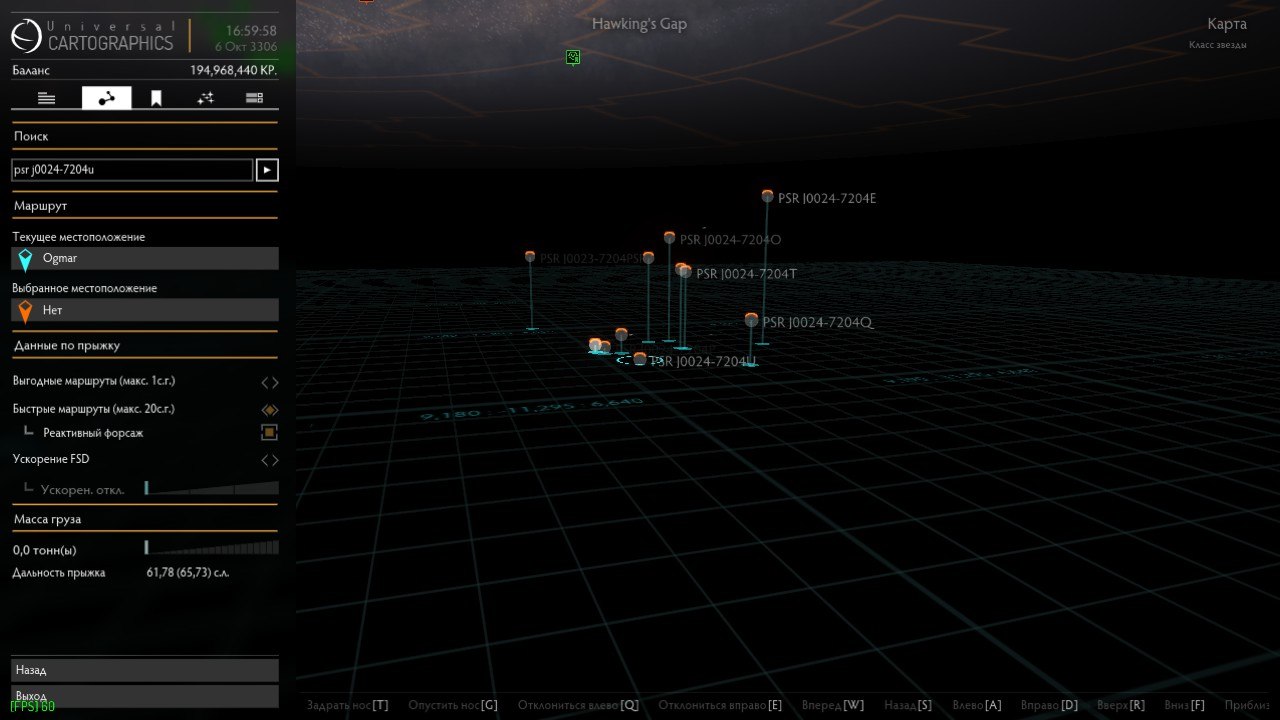Click the search field containing psr j0024-7204u
The height and width of the screenshot is (720, 1280).
132,170
